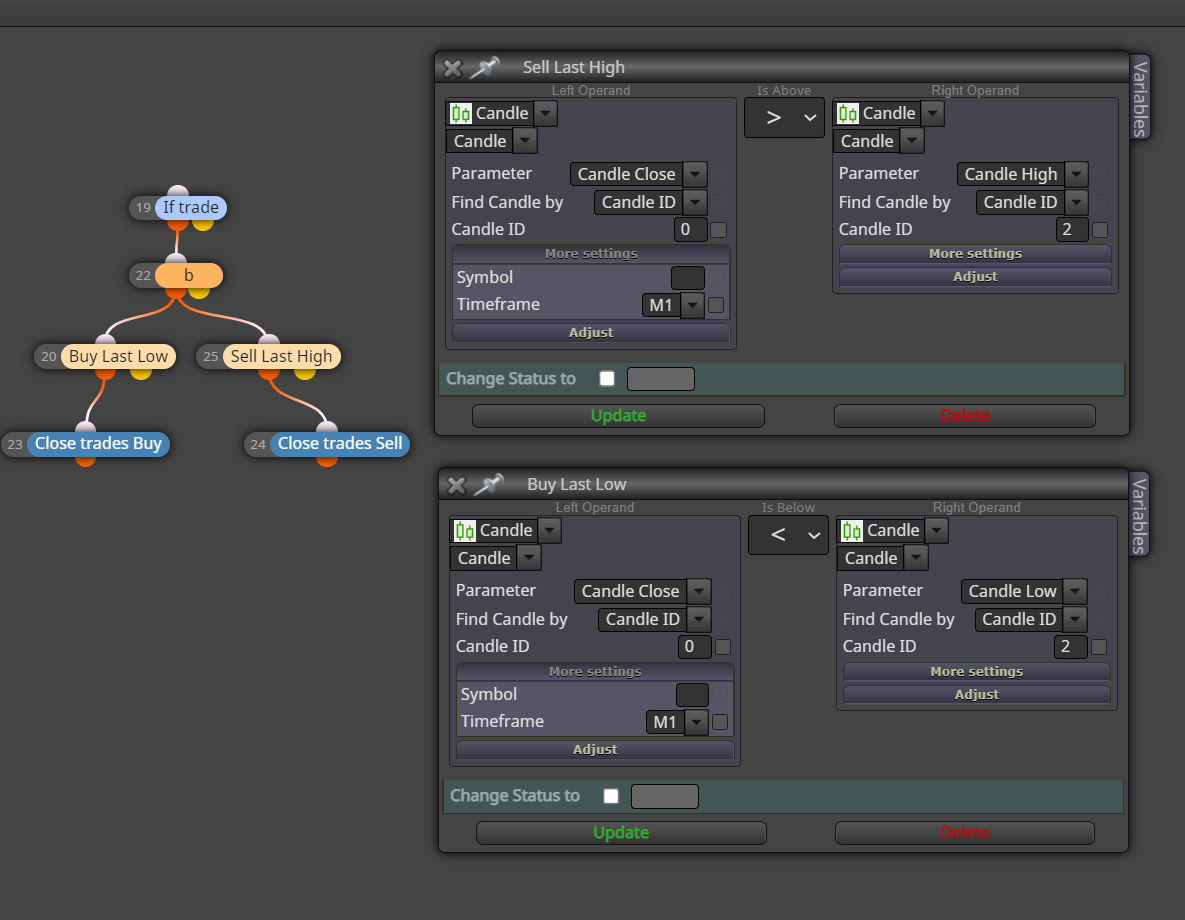Enable Change Status to in Buy Last Low
This screenshot has width=1185, height=920.
coord(611,796)
